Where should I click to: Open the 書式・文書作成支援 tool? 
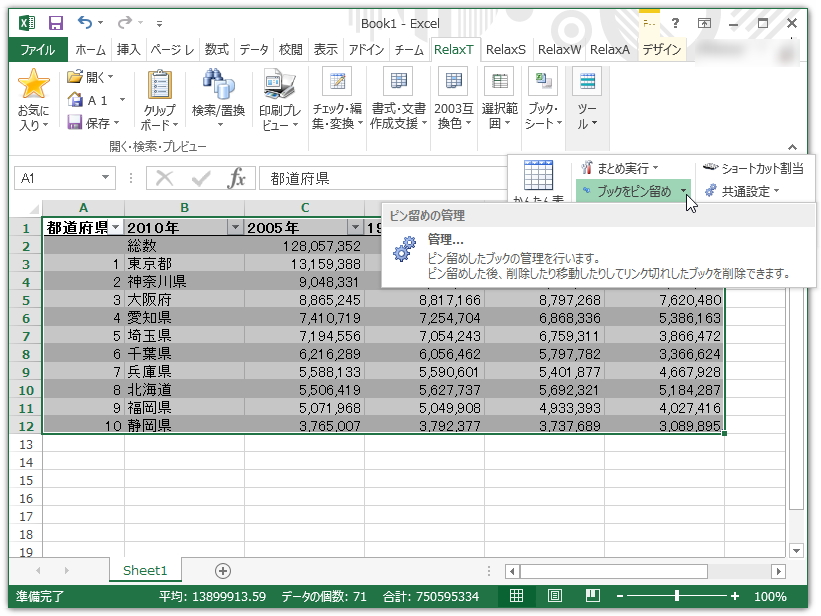398,100
